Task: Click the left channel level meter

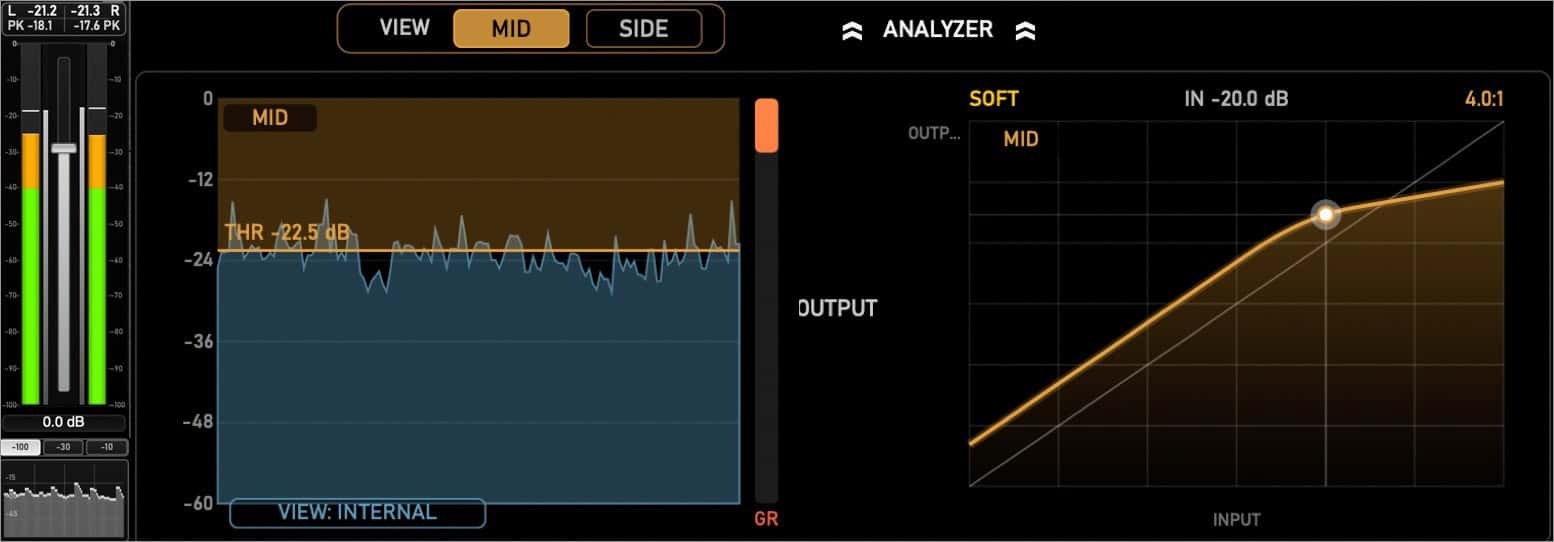Action: point(30,224)
